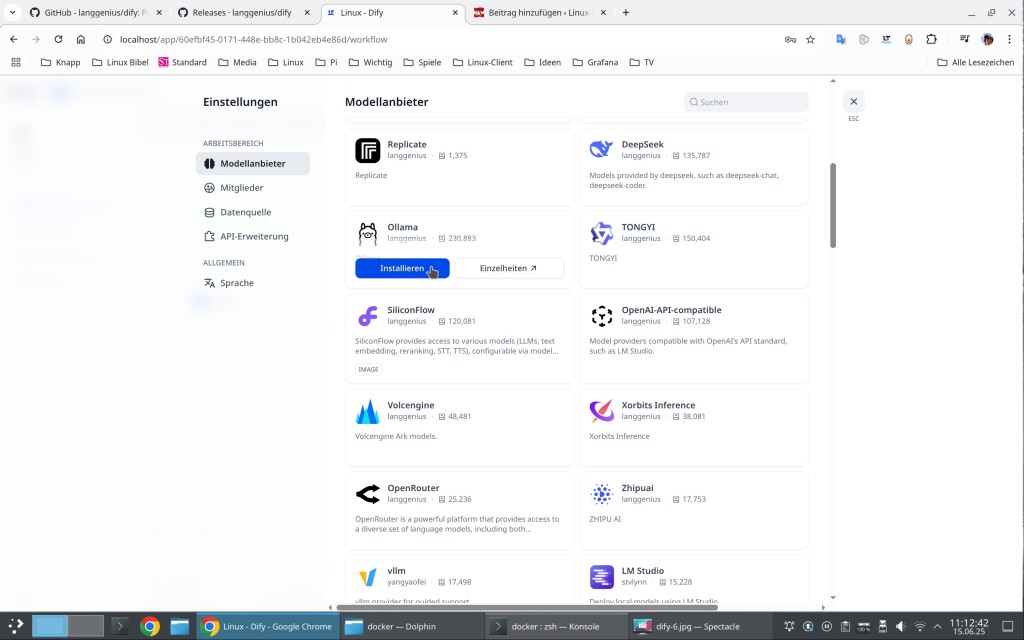Install the Ollama plugin
The width and height of the screenshot is (1024, 640).
402,268
